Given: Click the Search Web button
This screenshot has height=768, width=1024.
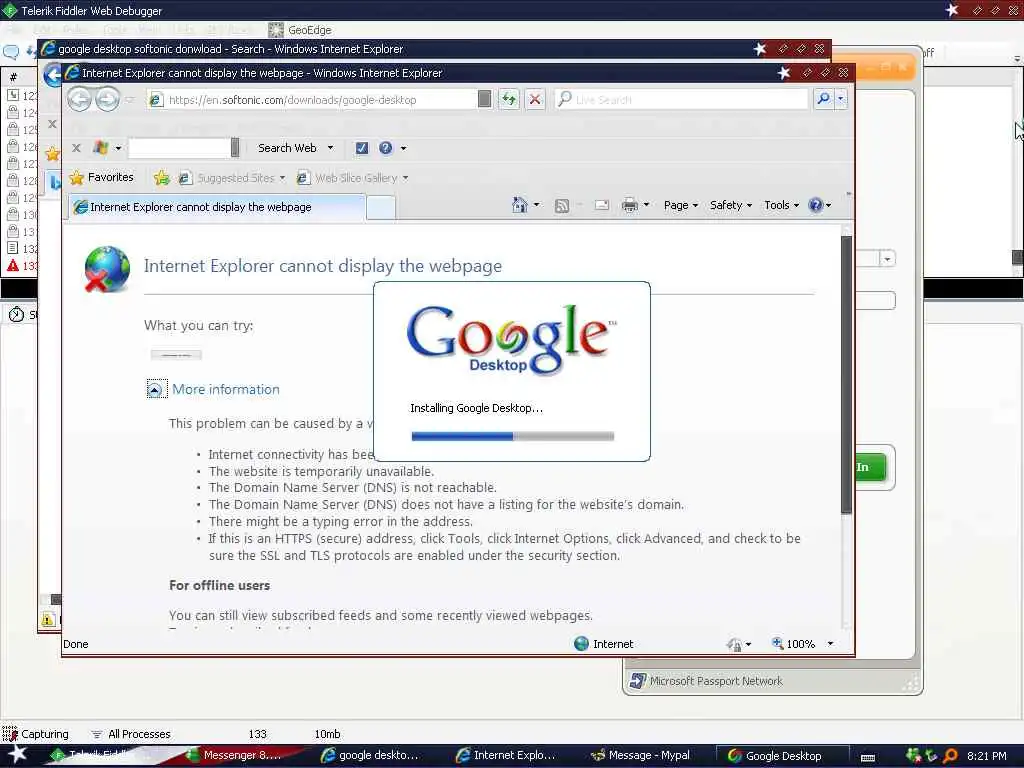Looking at the screenshot, I should click(x=287, y=148).
